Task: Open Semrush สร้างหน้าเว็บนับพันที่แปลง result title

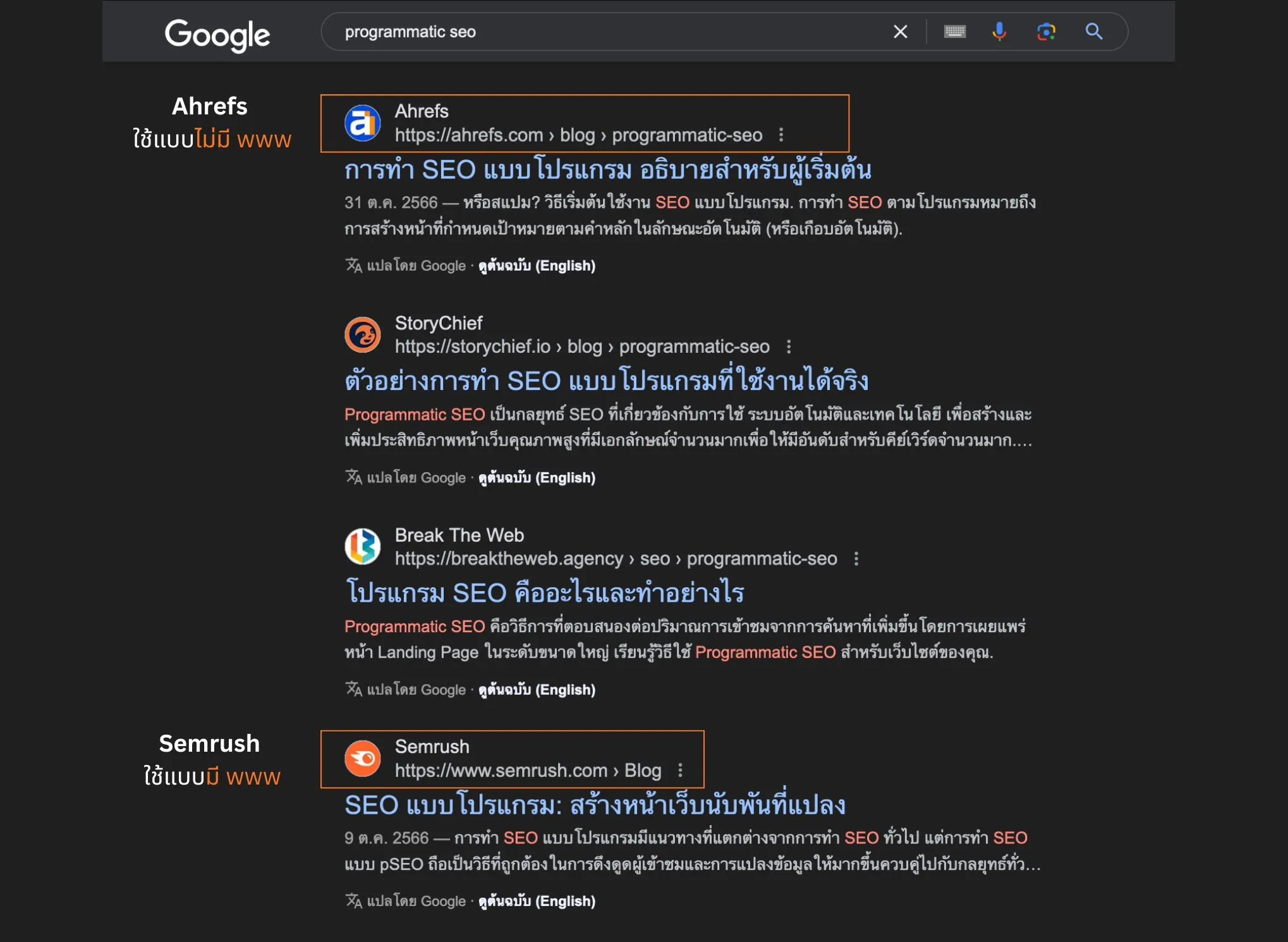Action: point(595,805)
